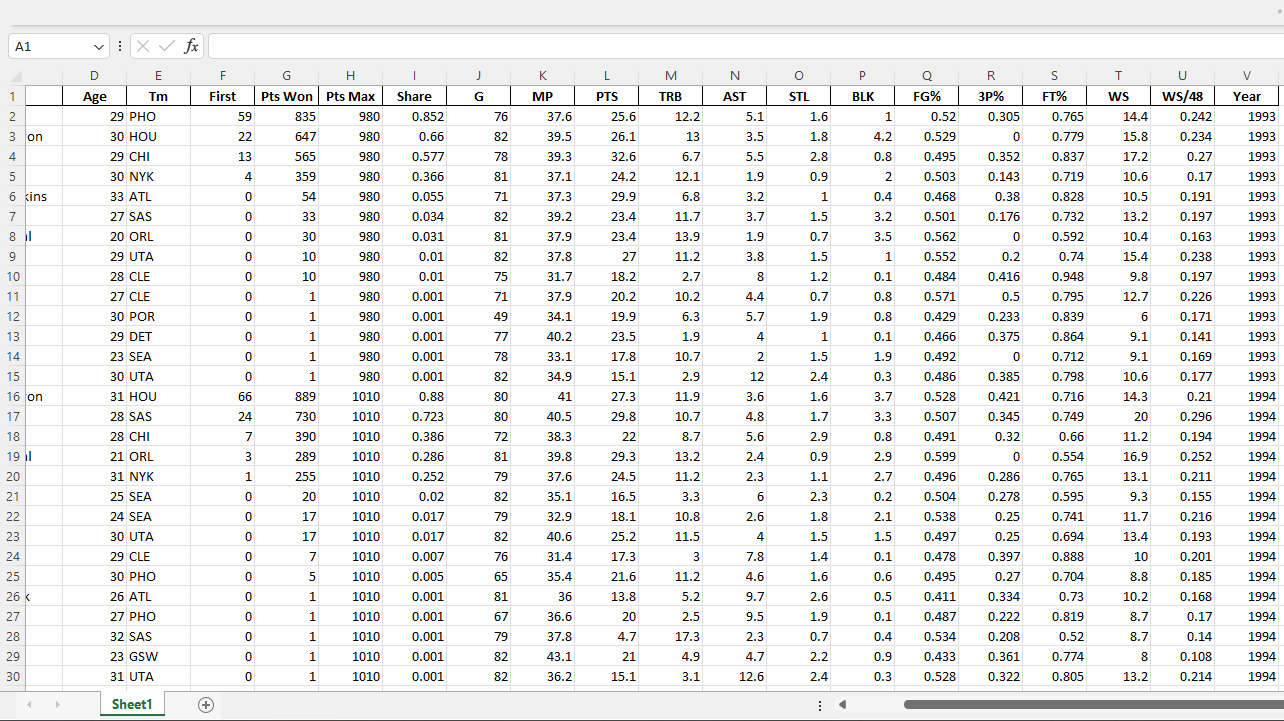Click the 'Share' header cell
Screen dimensions: 1284x721
pyautogui.click(x=414, y=96)
